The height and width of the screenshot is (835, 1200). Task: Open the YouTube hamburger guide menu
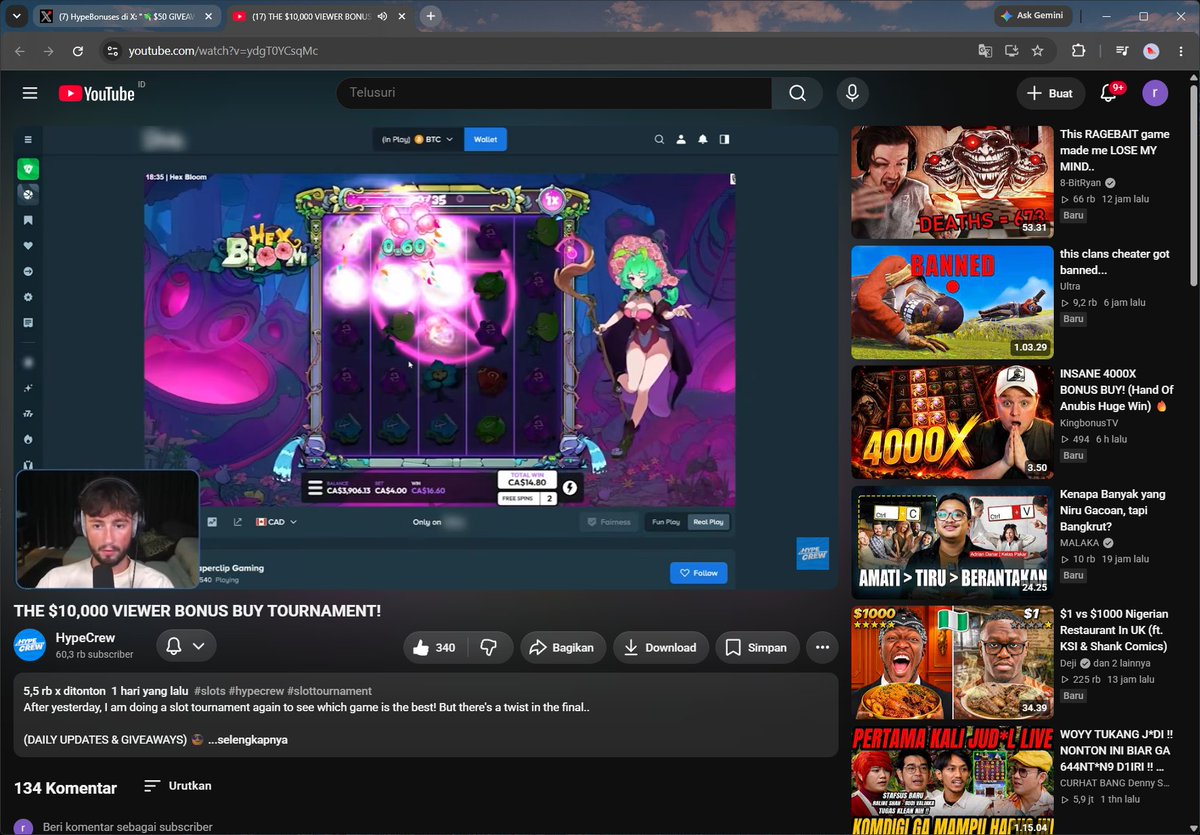(x=30, y=93)
